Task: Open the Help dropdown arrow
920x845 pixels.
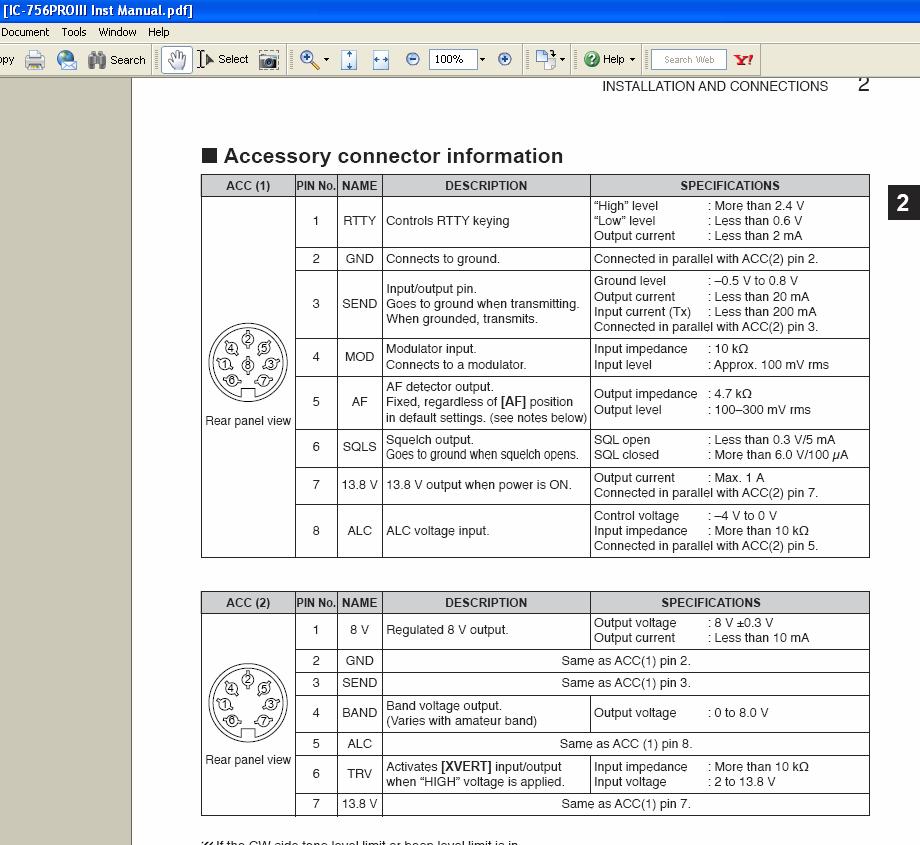Action: click(632, 60)
